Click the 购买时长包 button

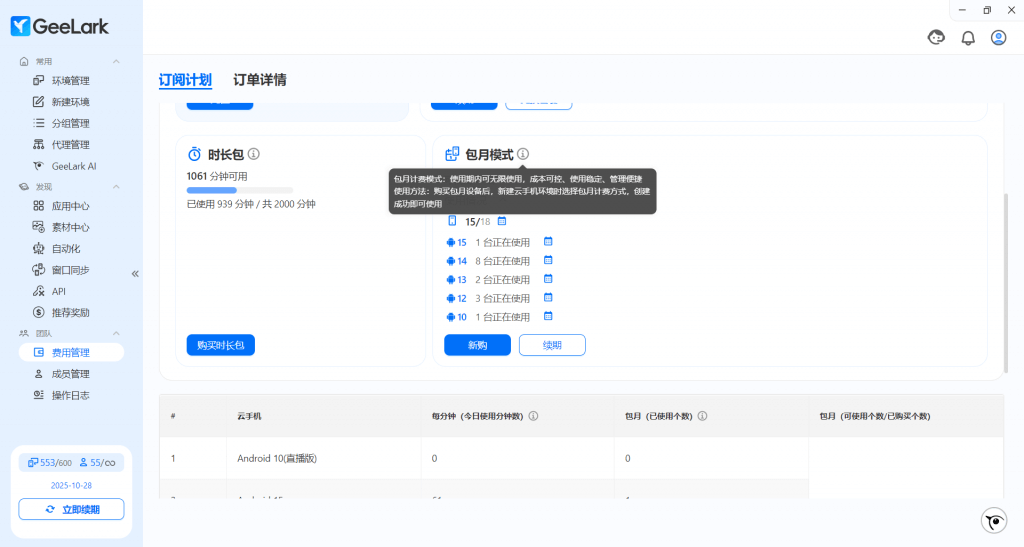point(221,345)
